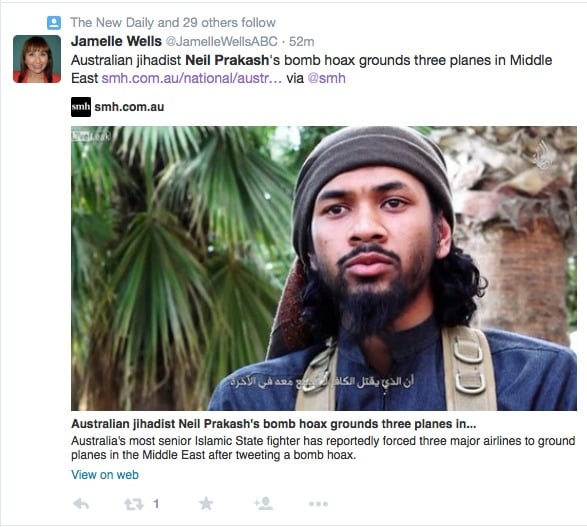The image size is (587, 527).
Task: Open Jamelle Wells profile avatar
Action: click(37, 59)
